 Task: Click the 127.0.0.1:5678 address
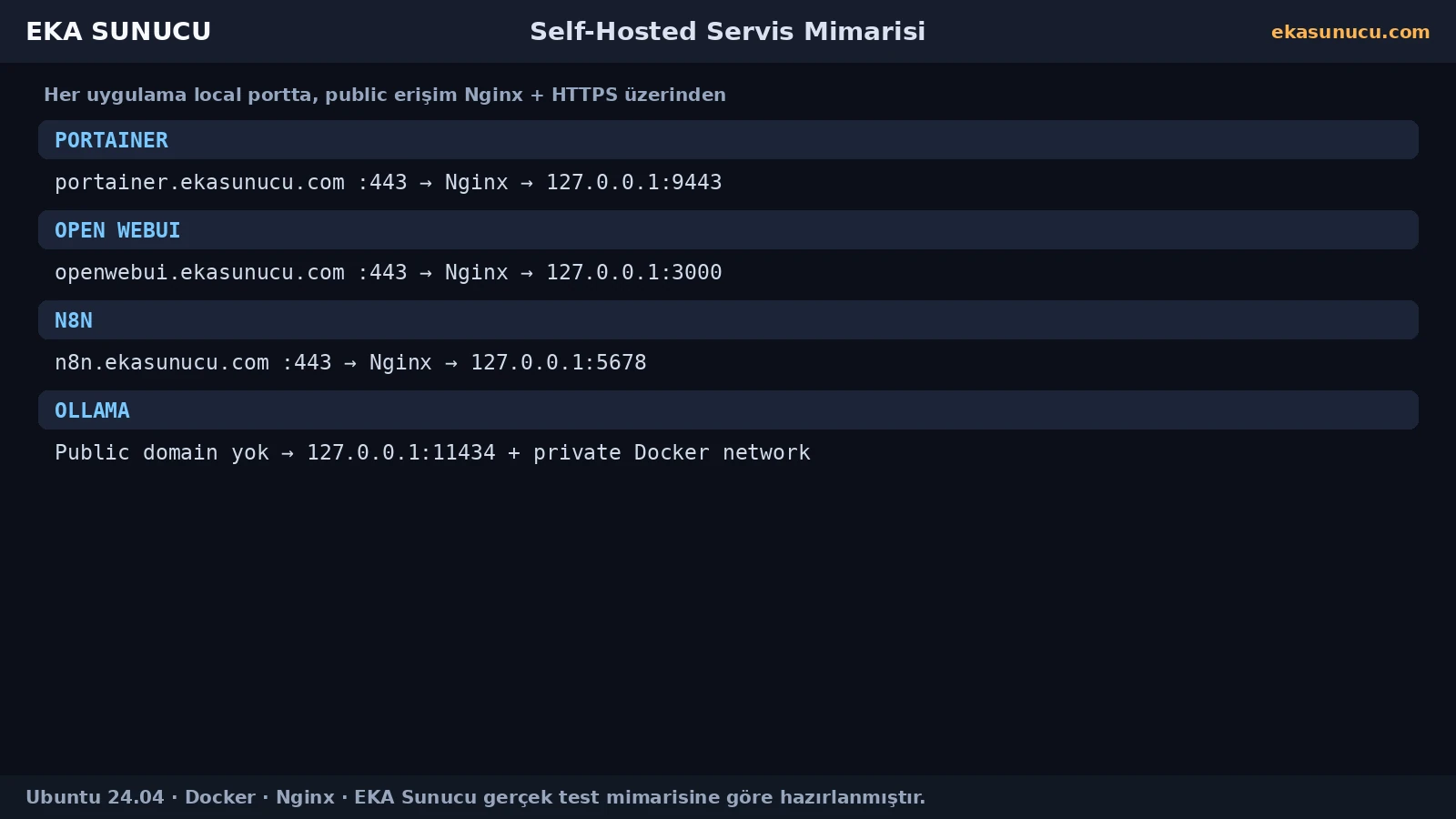[558, 362]
